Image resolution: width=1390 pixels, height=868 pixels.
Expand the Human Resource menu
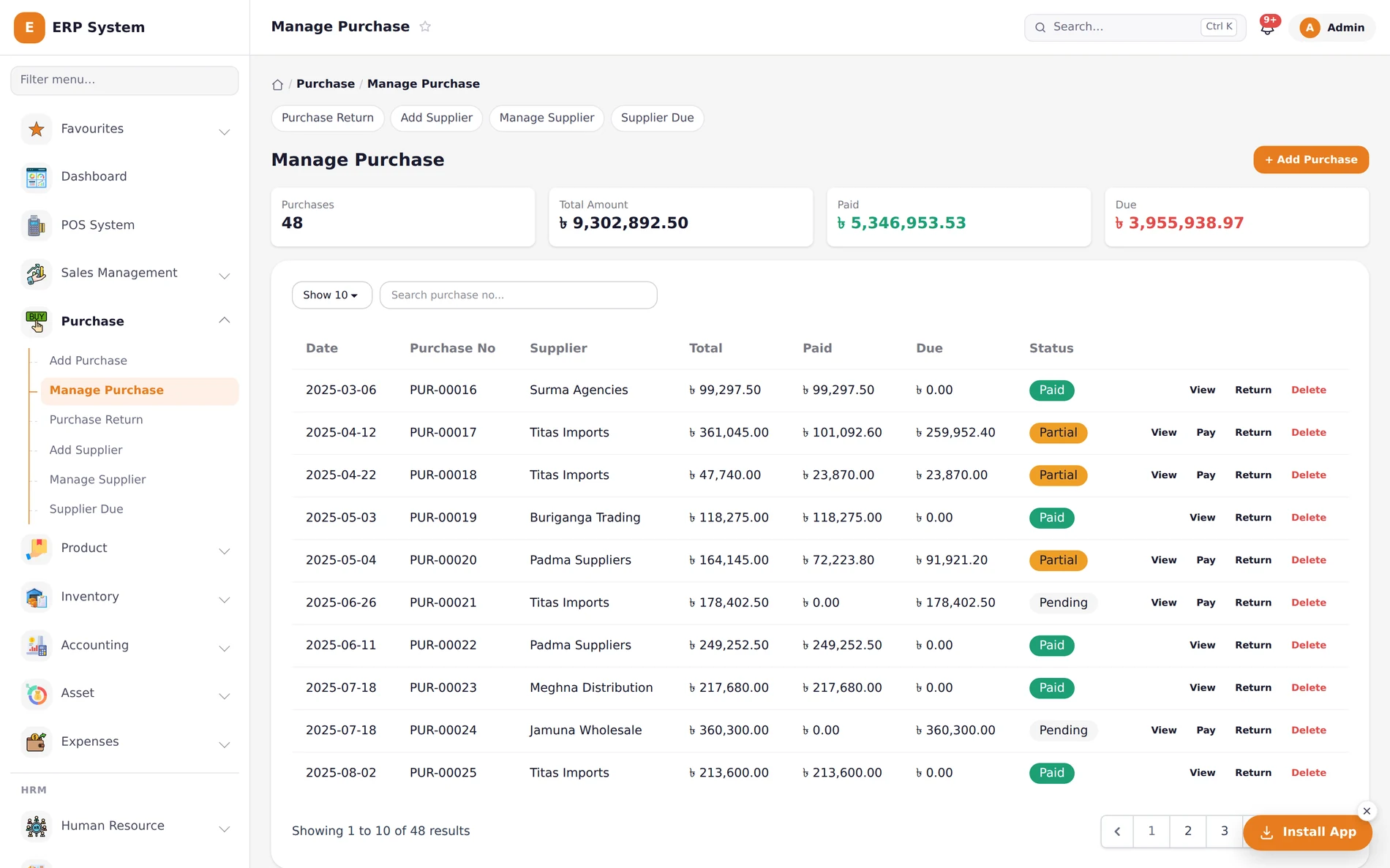coord(225,829)
